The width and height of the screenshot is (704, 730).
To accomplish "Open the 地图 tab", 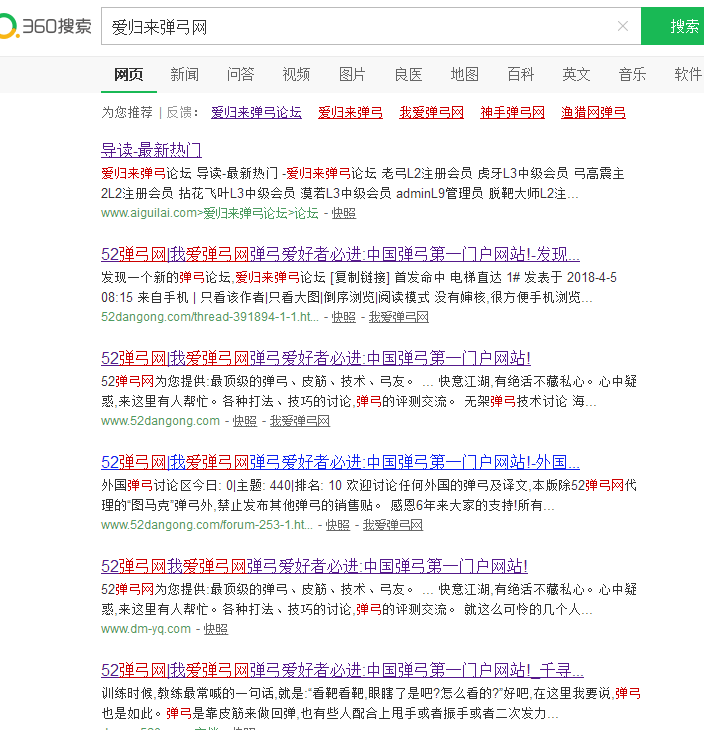I will pyautogui.click(x=464, y=74).
